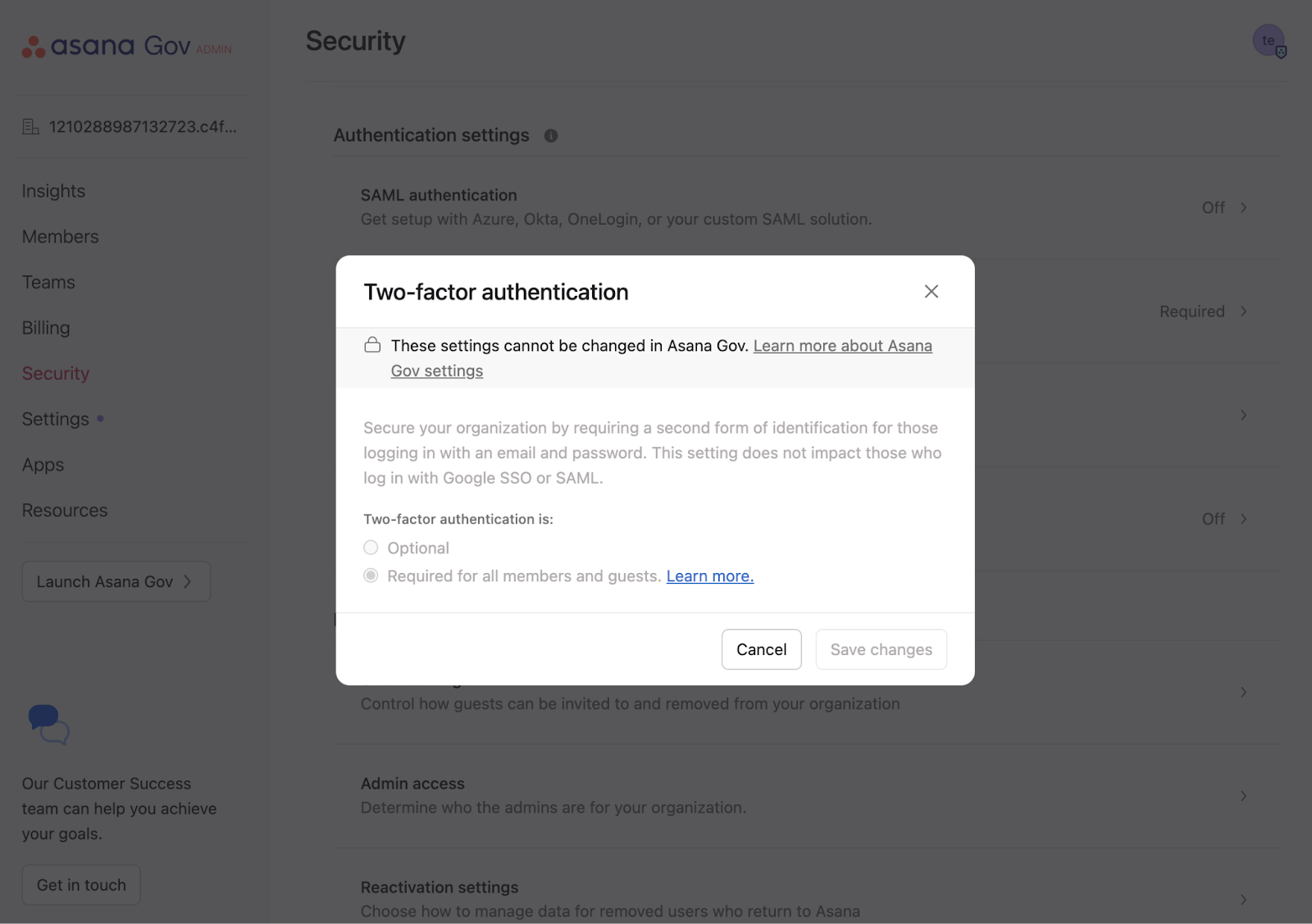
Task: Open the Insights sidebar item
Action: coord(53,191)
